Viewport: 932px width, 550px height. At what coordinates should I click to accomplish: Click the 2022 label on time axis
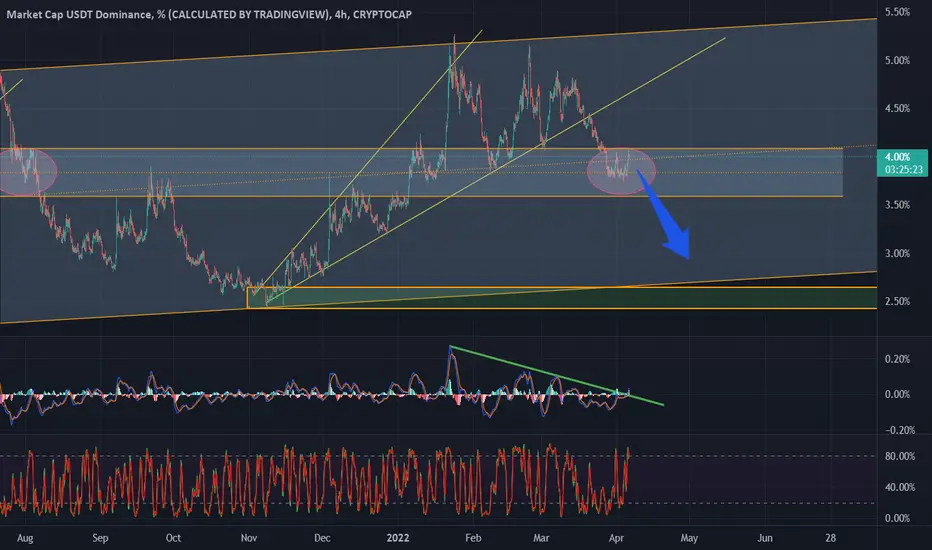pos(398,538)
